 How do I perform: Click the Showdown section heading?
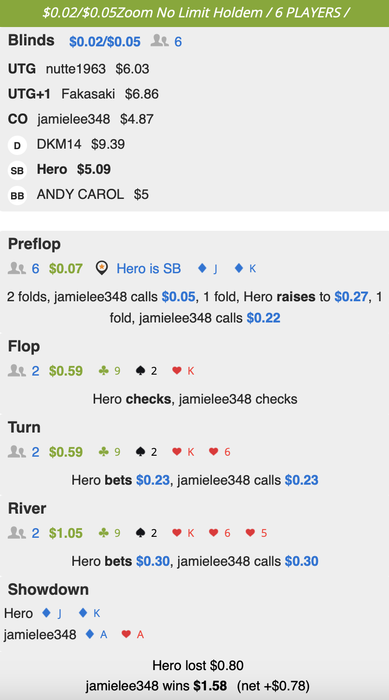tap(48, 590)
